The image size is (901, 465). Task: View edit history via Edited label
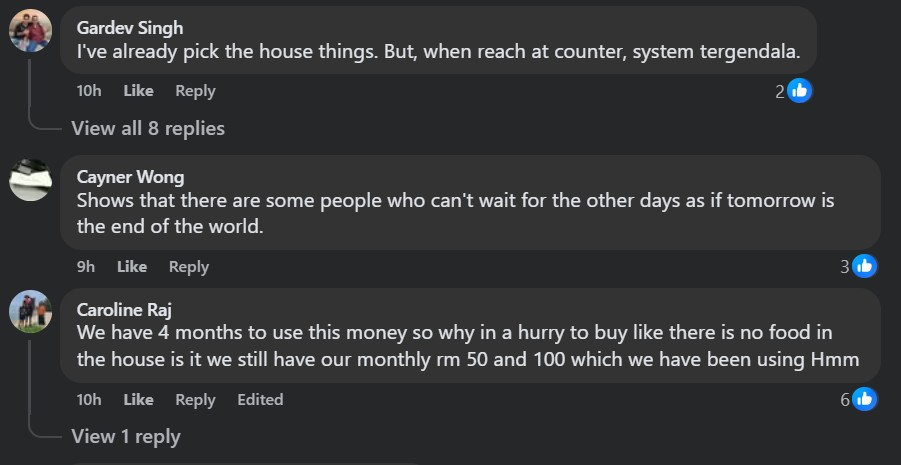[260, 399]
